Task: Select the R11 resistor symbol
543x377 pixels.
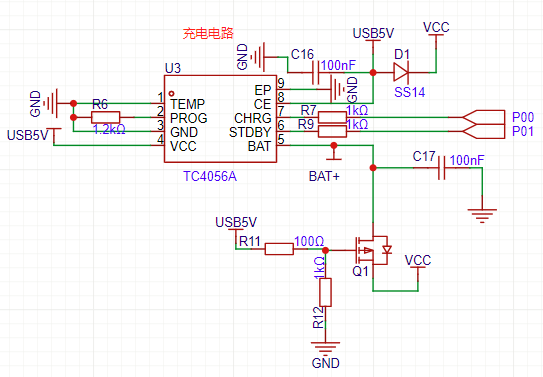Action: pos(279,249)
